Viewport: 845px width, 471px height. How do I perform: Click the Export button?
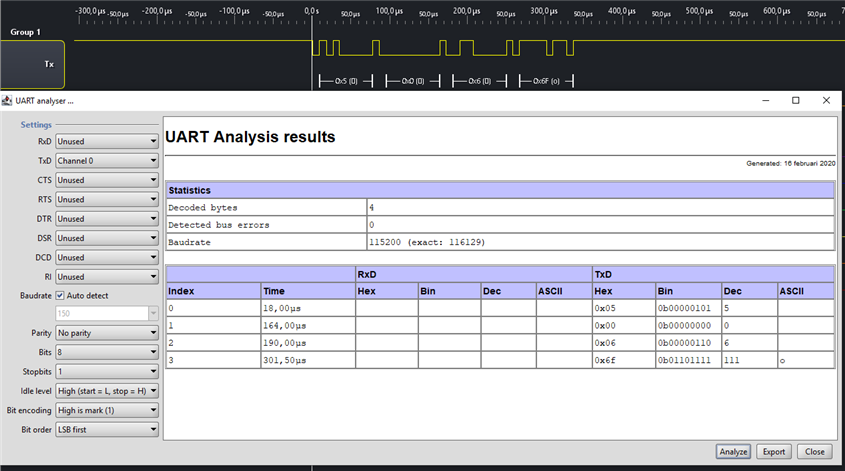coord(773,451)
